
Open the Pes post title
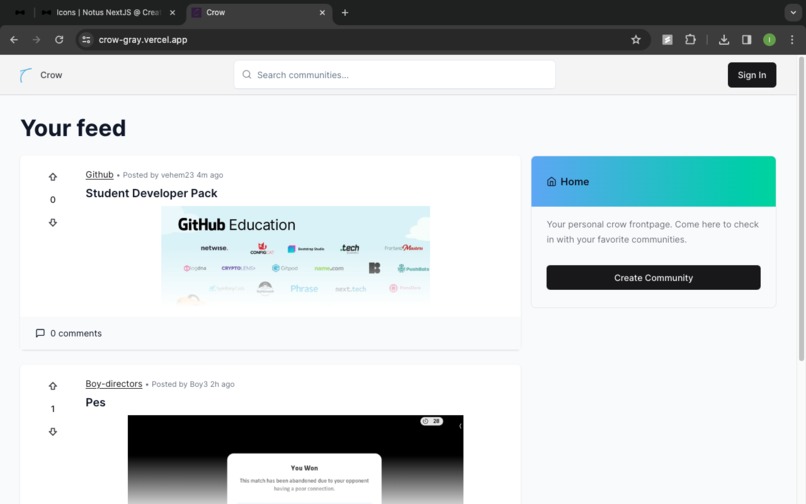pyautogui.click(x=95, y=403)
